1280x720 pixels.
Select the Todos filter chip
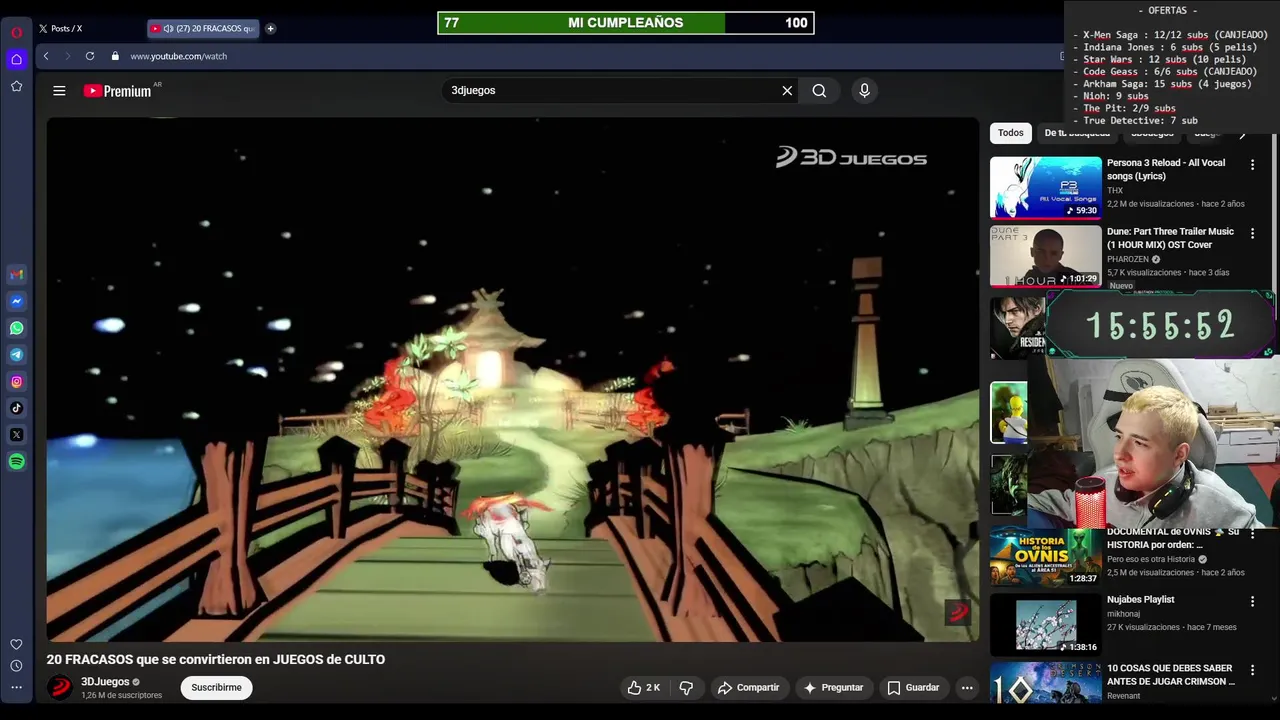coord(1011,133)
